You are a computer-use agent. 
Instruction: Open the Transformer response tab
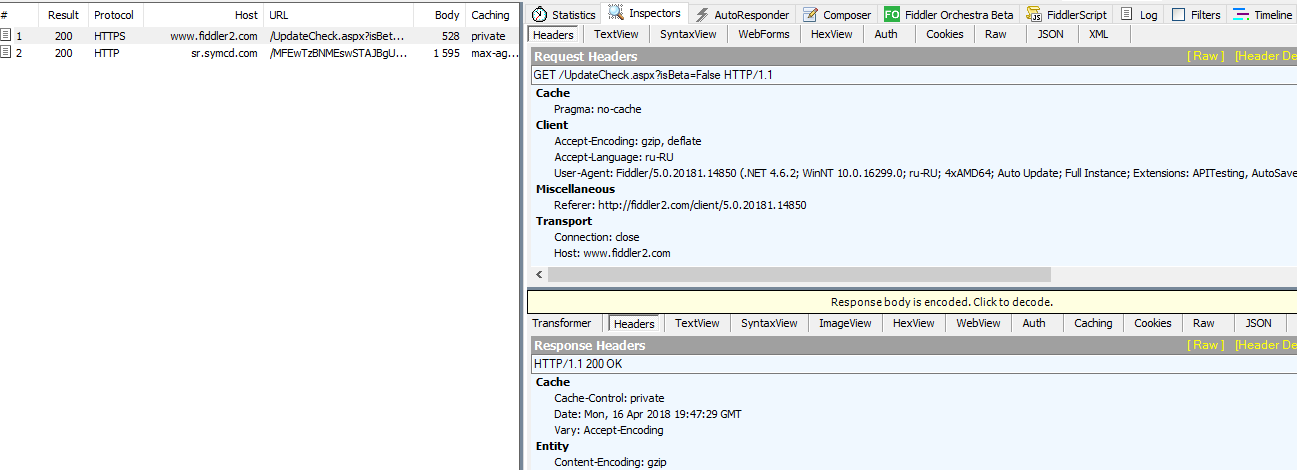(561, 323)
